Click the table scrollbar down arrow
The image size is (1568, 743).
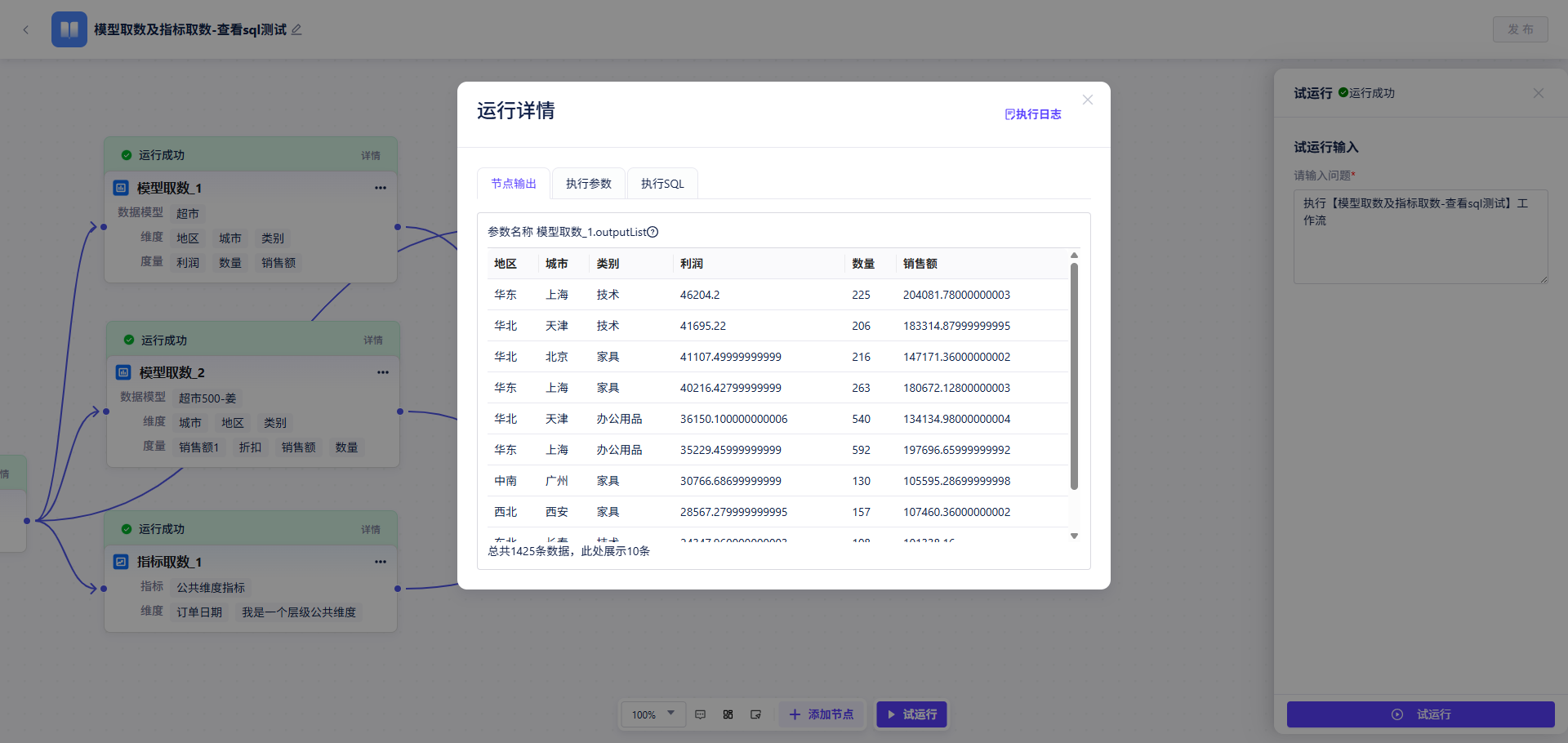(1074, 536)
